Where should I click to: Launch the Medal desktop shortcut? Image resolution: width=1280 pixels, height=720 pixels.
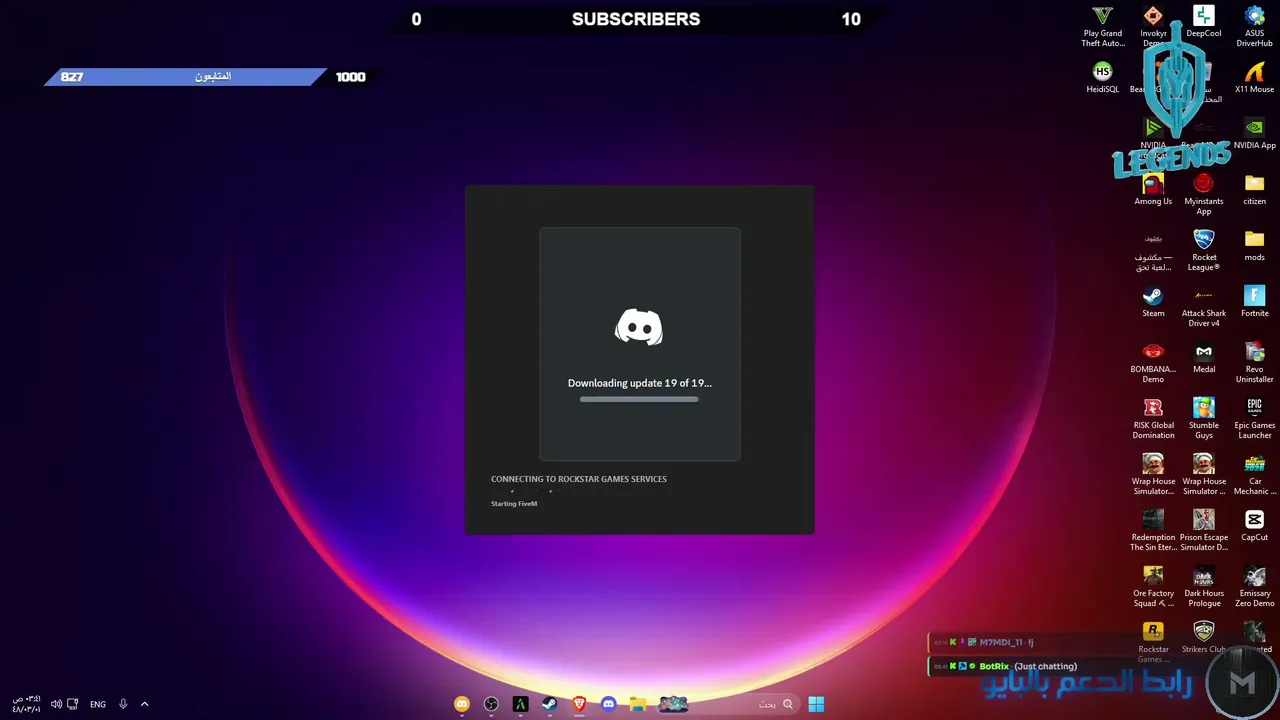pyautogui.click(x=1204, y=358)
